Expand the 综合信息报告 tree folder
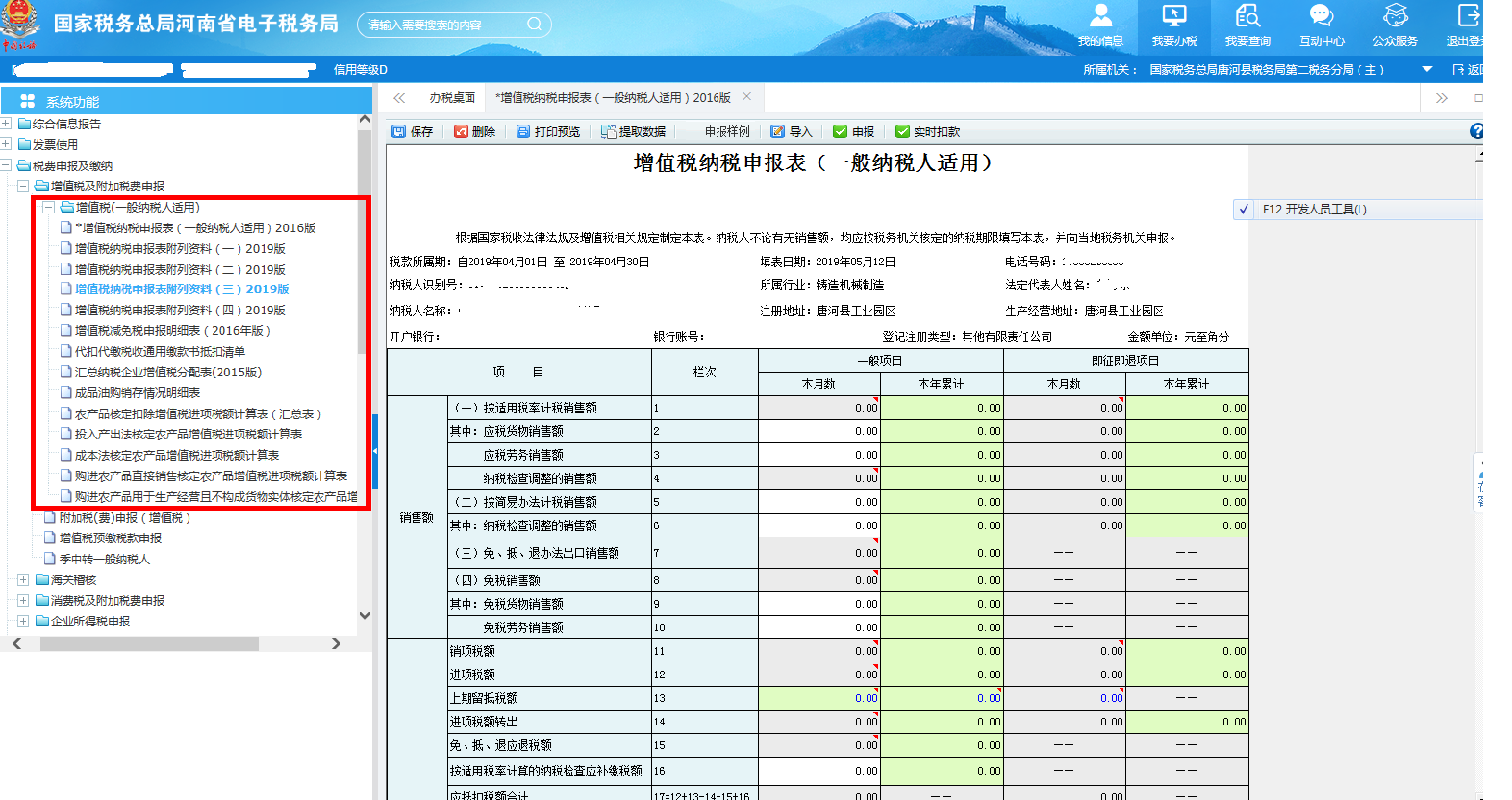1512x800 pixels. pyautogui.click(x=7, y=124)
